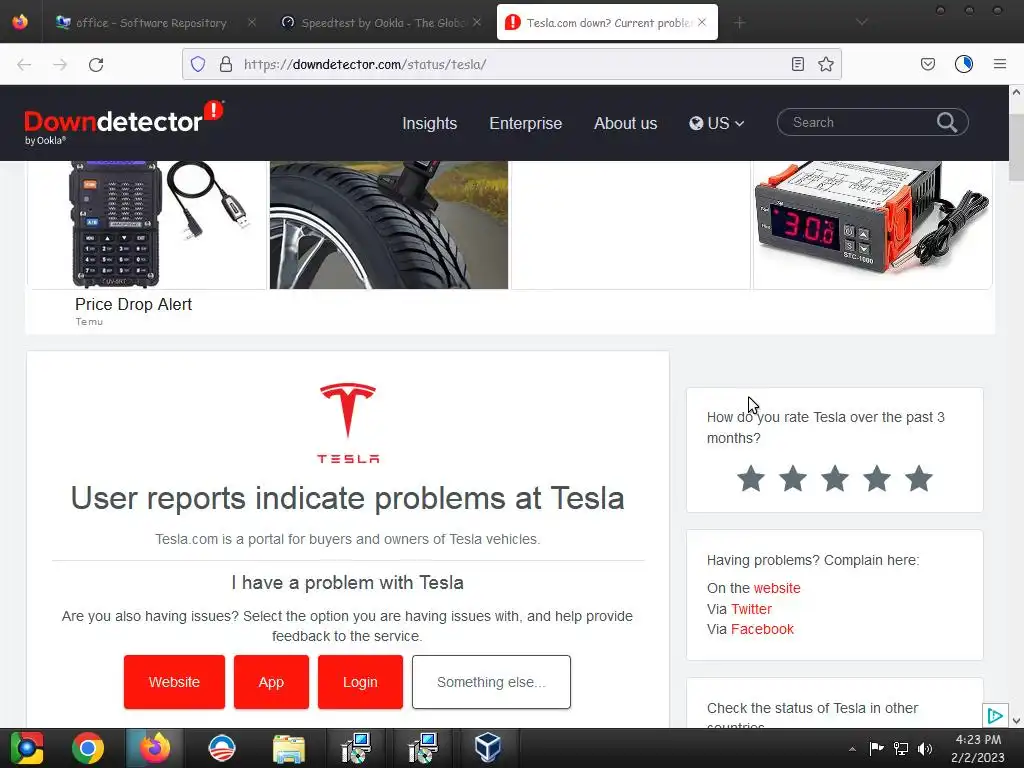The width and height of the screenshot is (1024, 768).
Task: Follow the Twitter complaint link
Action: [x=752, y=609]
